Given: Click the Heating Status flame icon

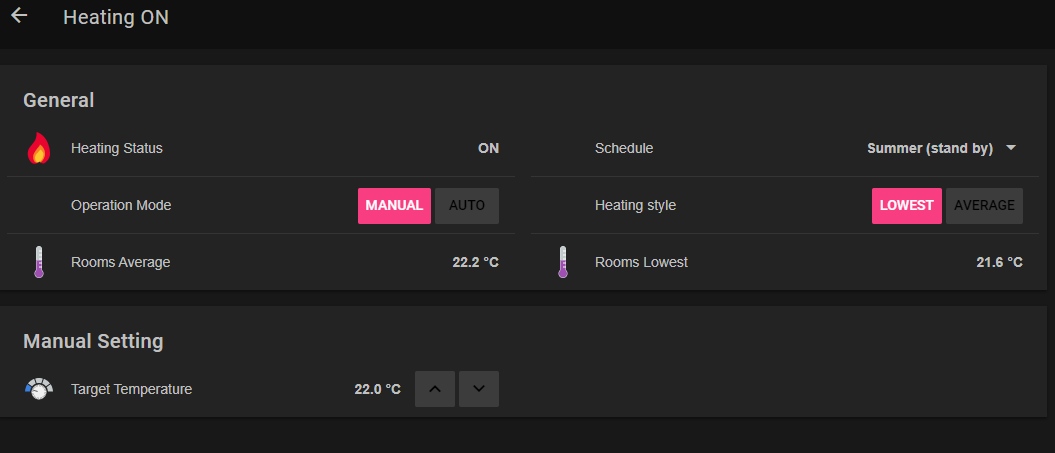Looking at the screenshot, I should coord(39,149).
